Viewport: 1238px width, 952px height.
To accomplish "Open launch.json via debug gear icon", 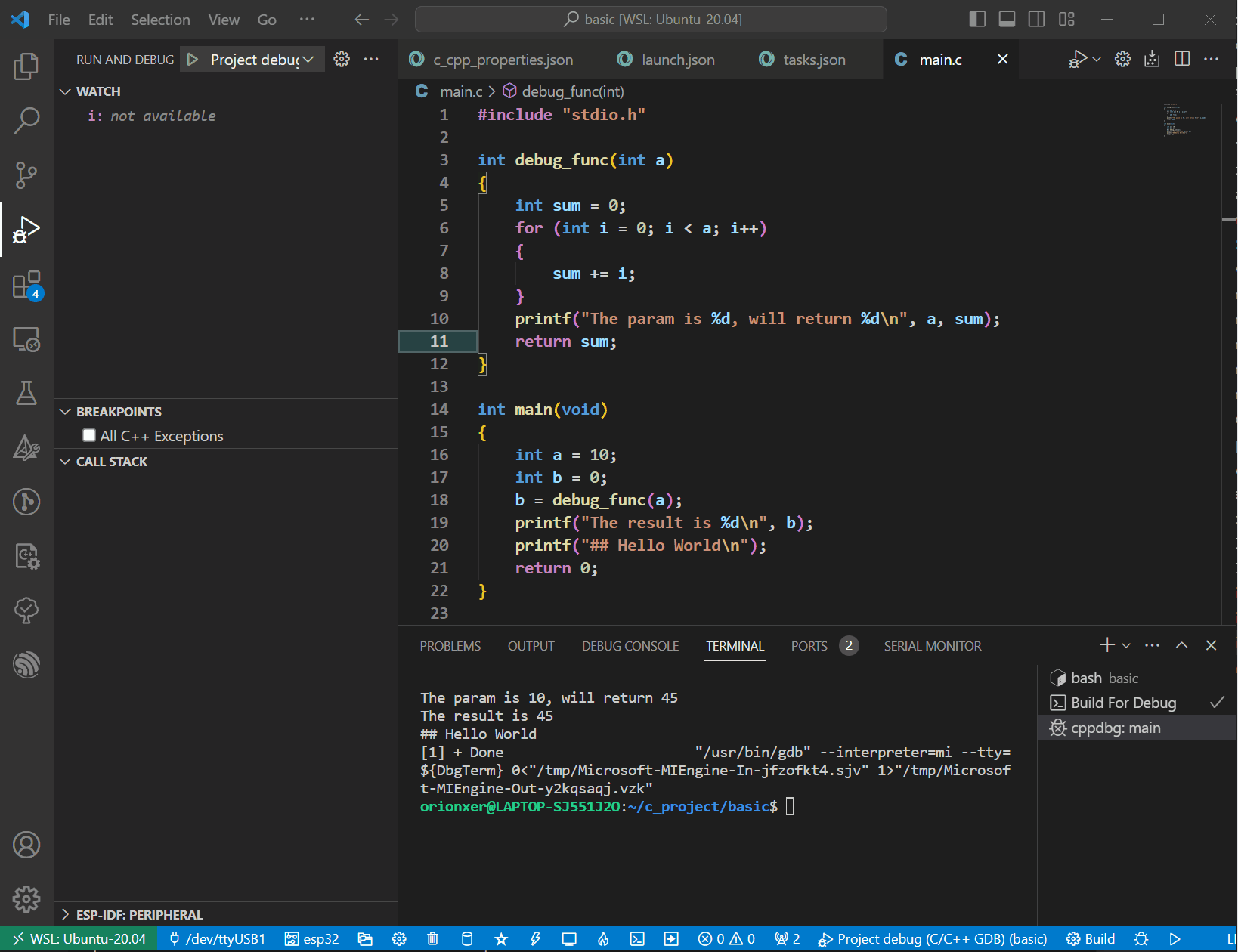I will pos(342,59).
